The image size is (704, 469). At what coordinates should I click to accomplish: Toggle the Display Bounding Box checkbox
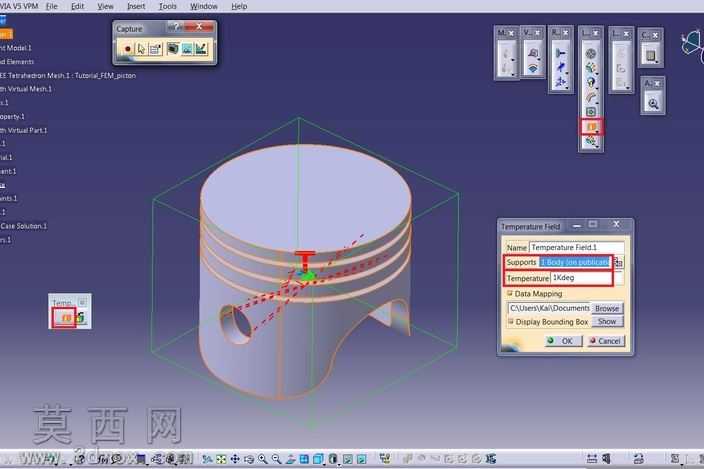click(x=510, y=321)
